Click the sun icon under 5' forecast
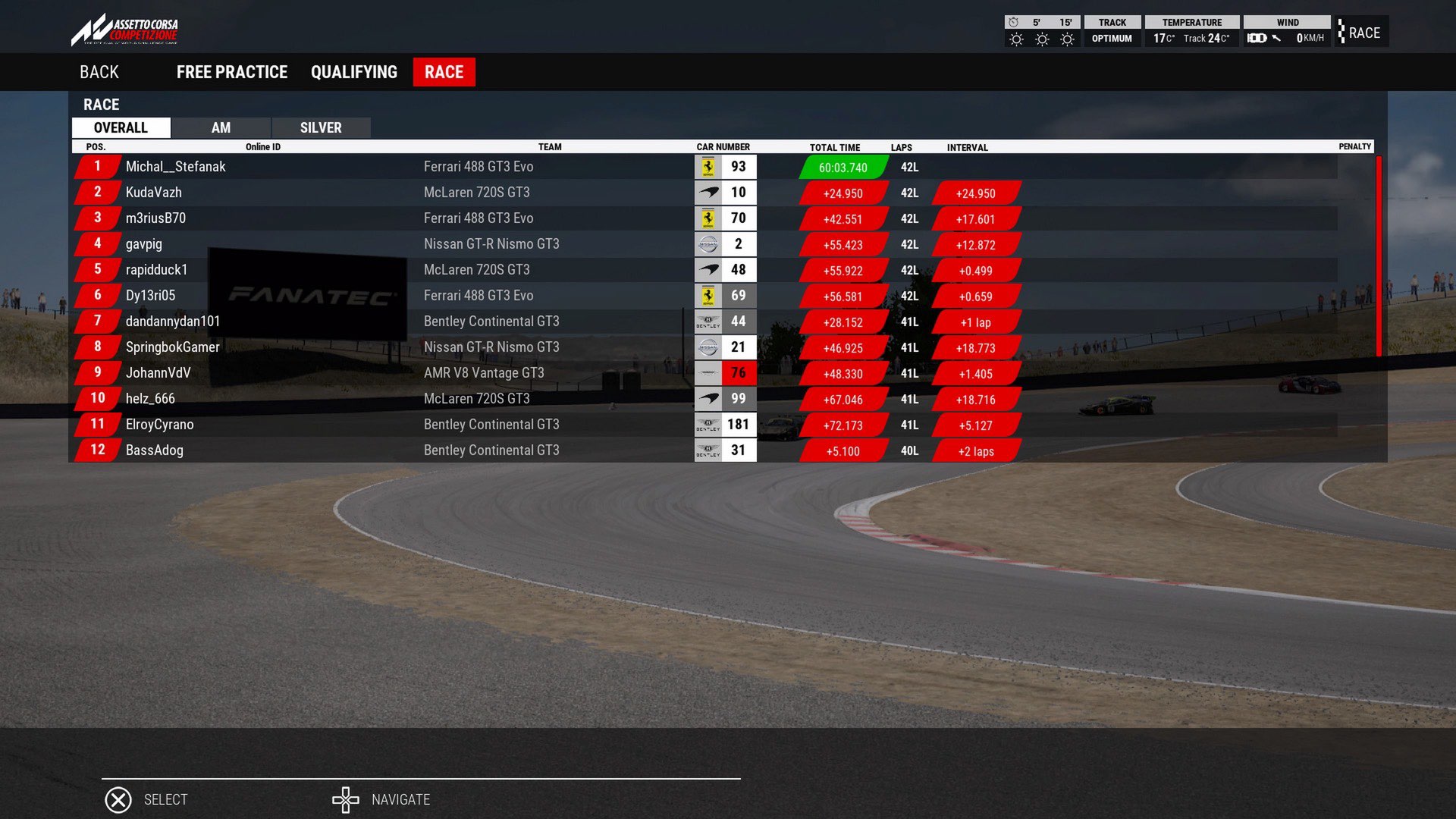1456x819 pixels. click(1042, 39)
